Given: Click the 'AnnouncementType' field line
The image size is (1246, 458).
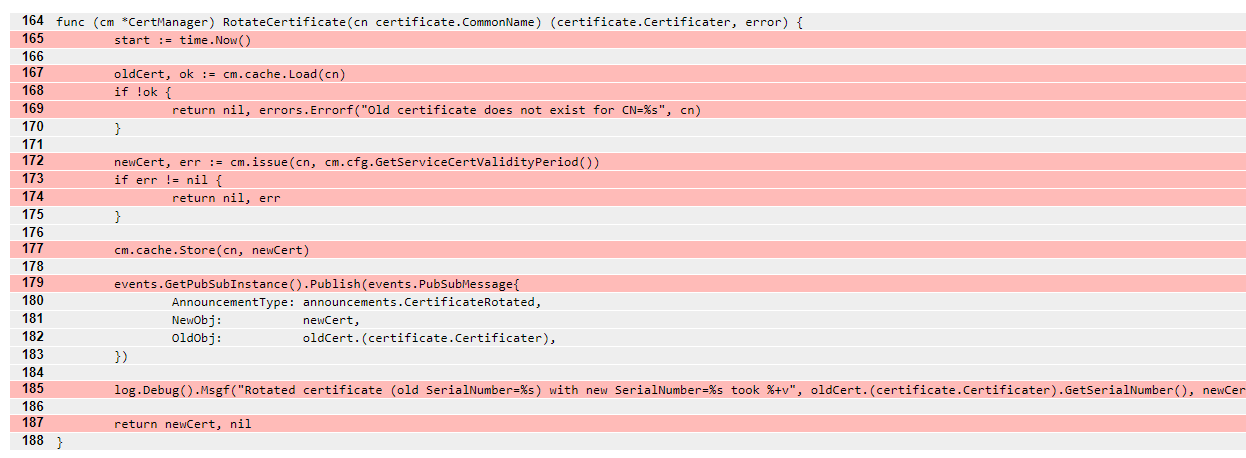Looking at the screenshot, I should 628,302.
